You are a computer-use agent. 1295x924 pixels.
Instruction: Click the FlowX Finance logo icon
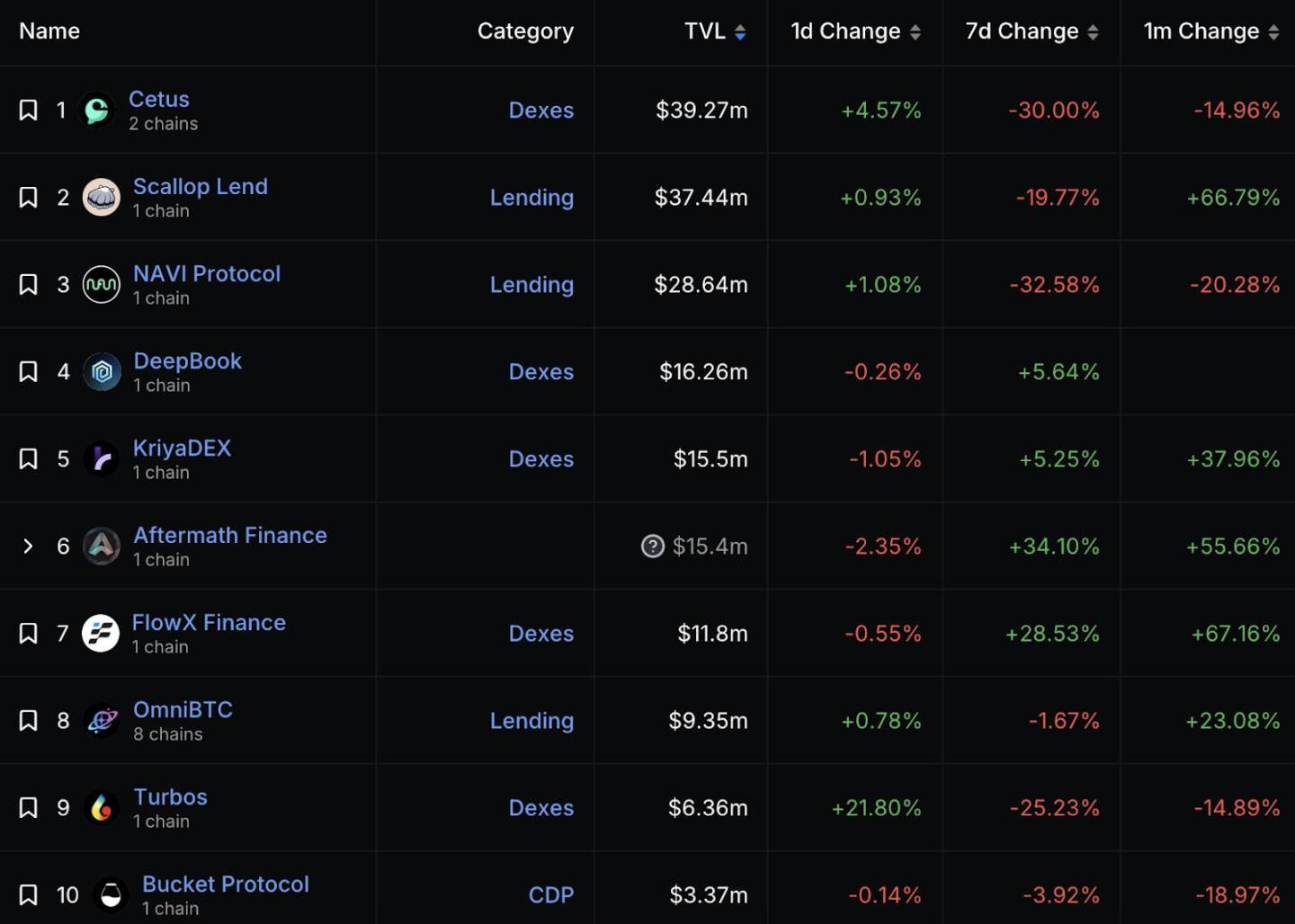pyautogui.click(x=101, y=634)
